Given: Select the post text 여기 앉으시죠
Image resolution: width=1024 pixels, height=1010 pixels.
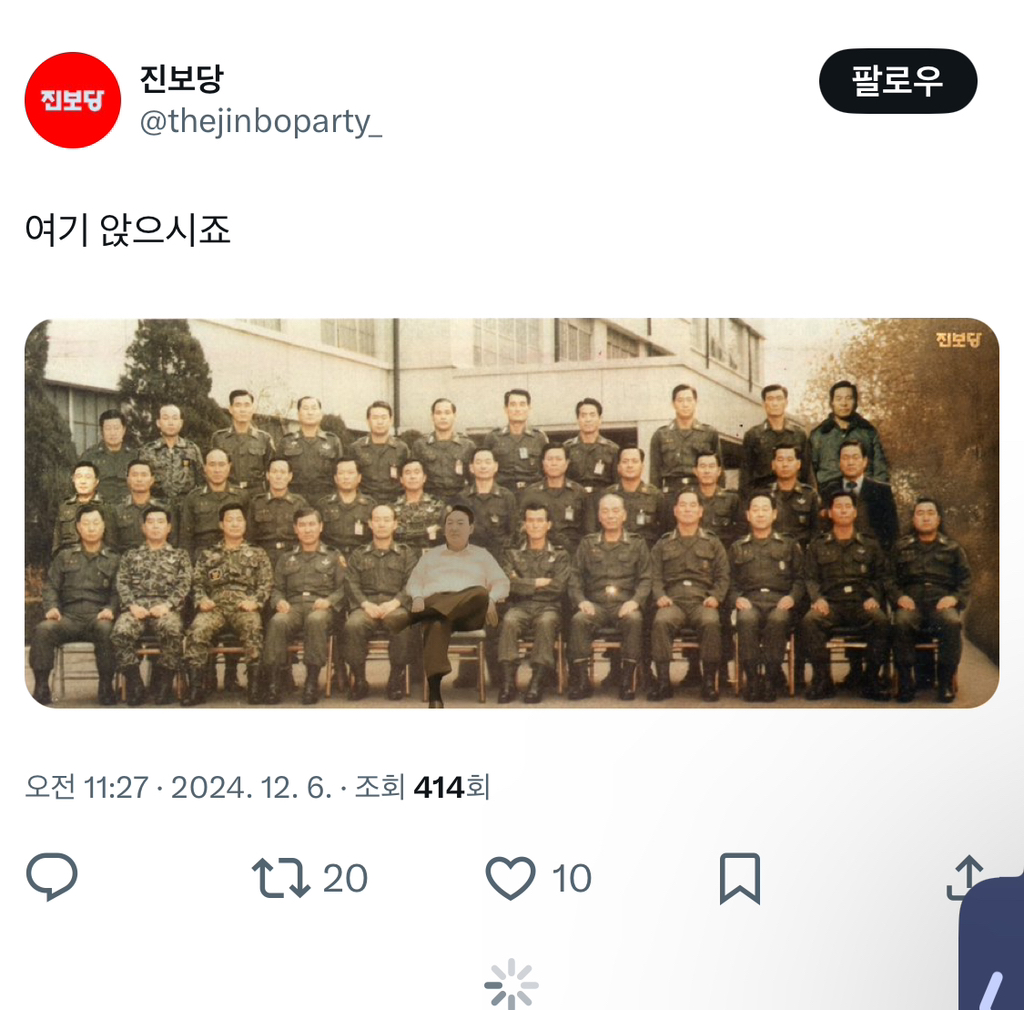Looking at the screenshot, I should coord(127,230).
